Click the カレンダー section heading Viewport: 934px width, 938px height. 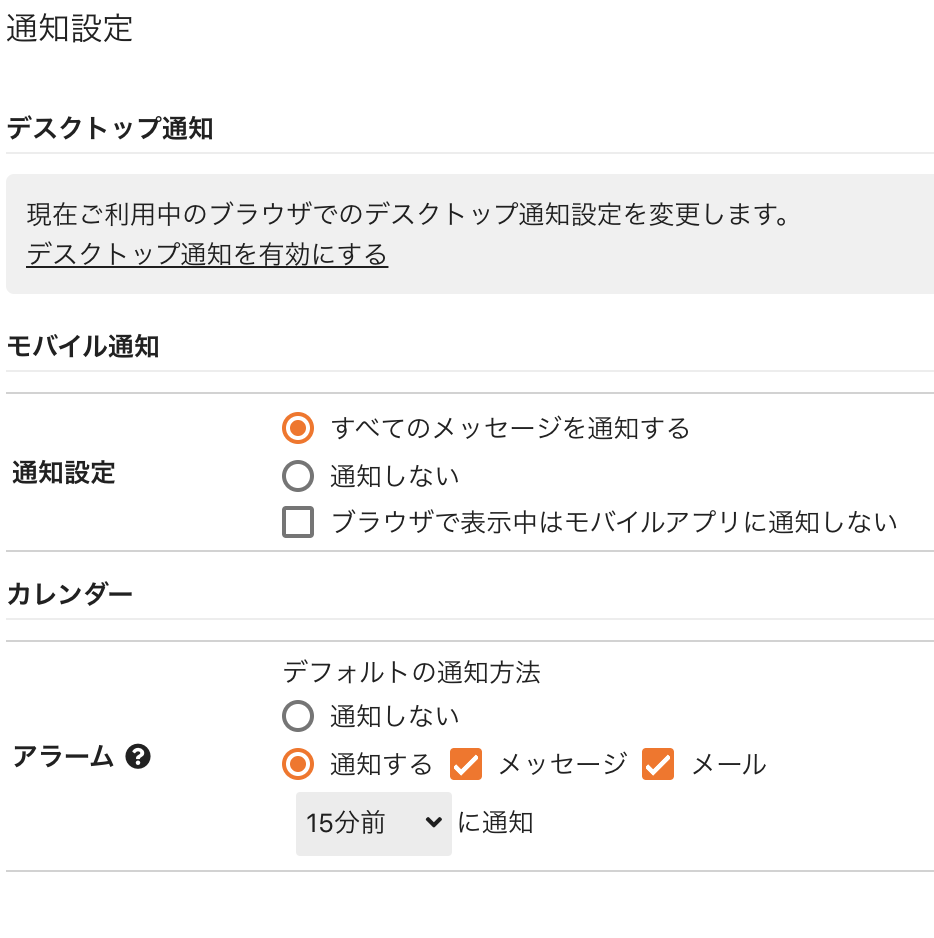(69, 594)
